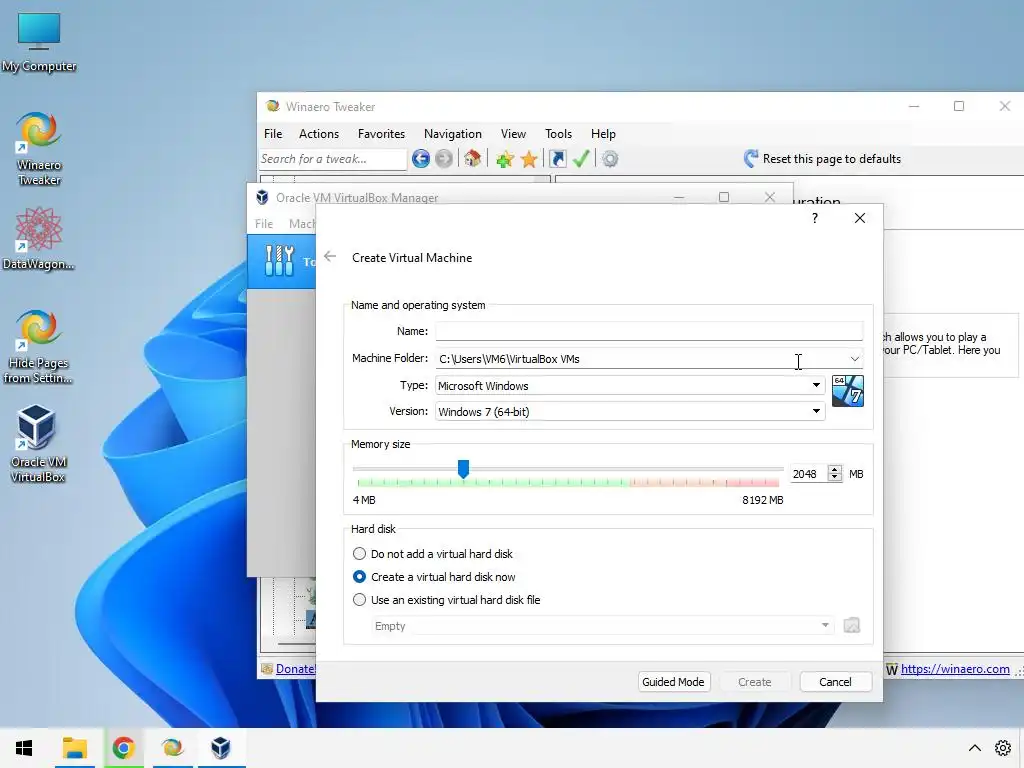The width and height of the screenshot is (1024, 768).
Task: Open the DataWagon desktop shortcut
Action: (x=39, y=238)
